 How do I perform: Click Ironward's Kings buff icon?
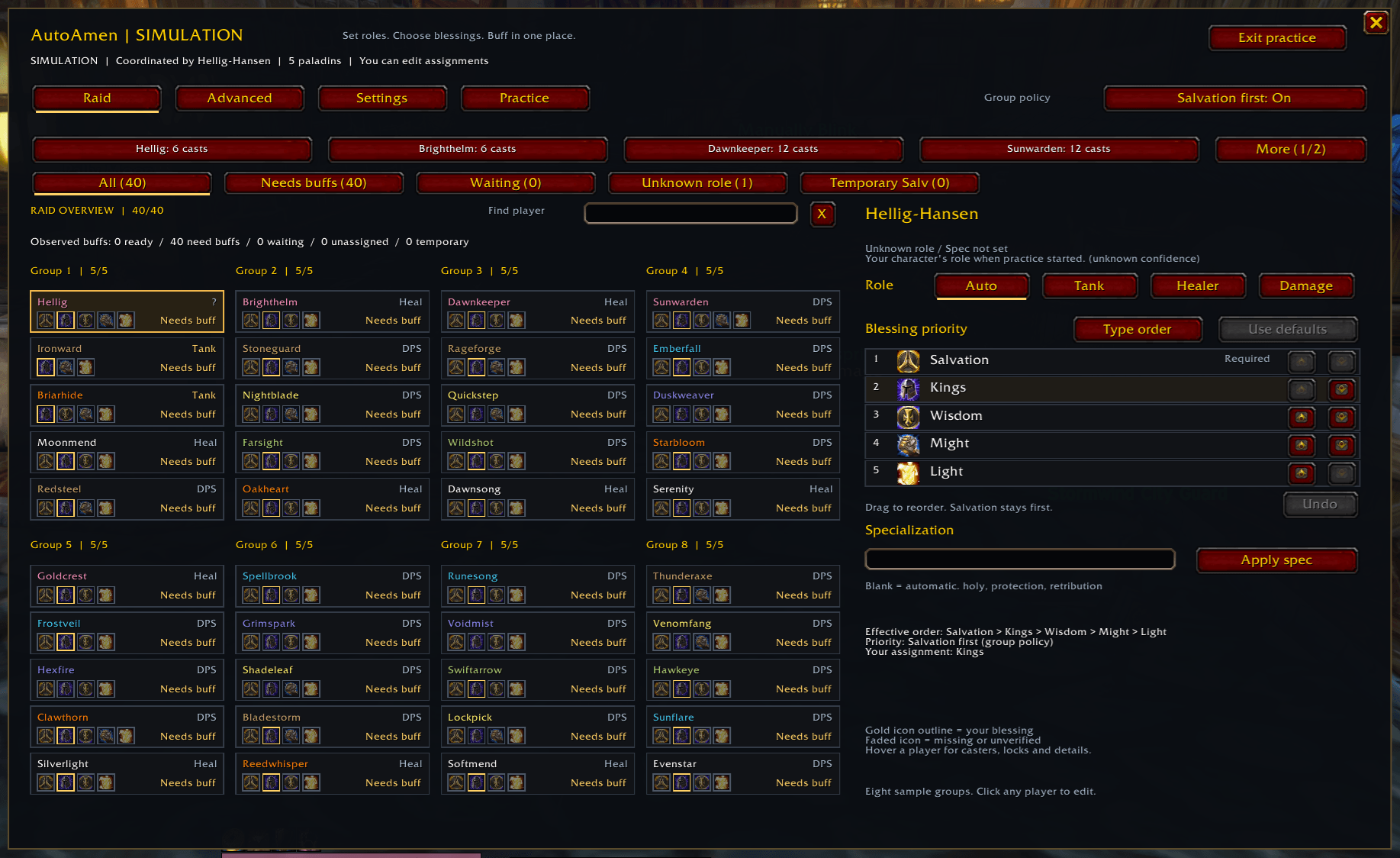tap(46, 367)
